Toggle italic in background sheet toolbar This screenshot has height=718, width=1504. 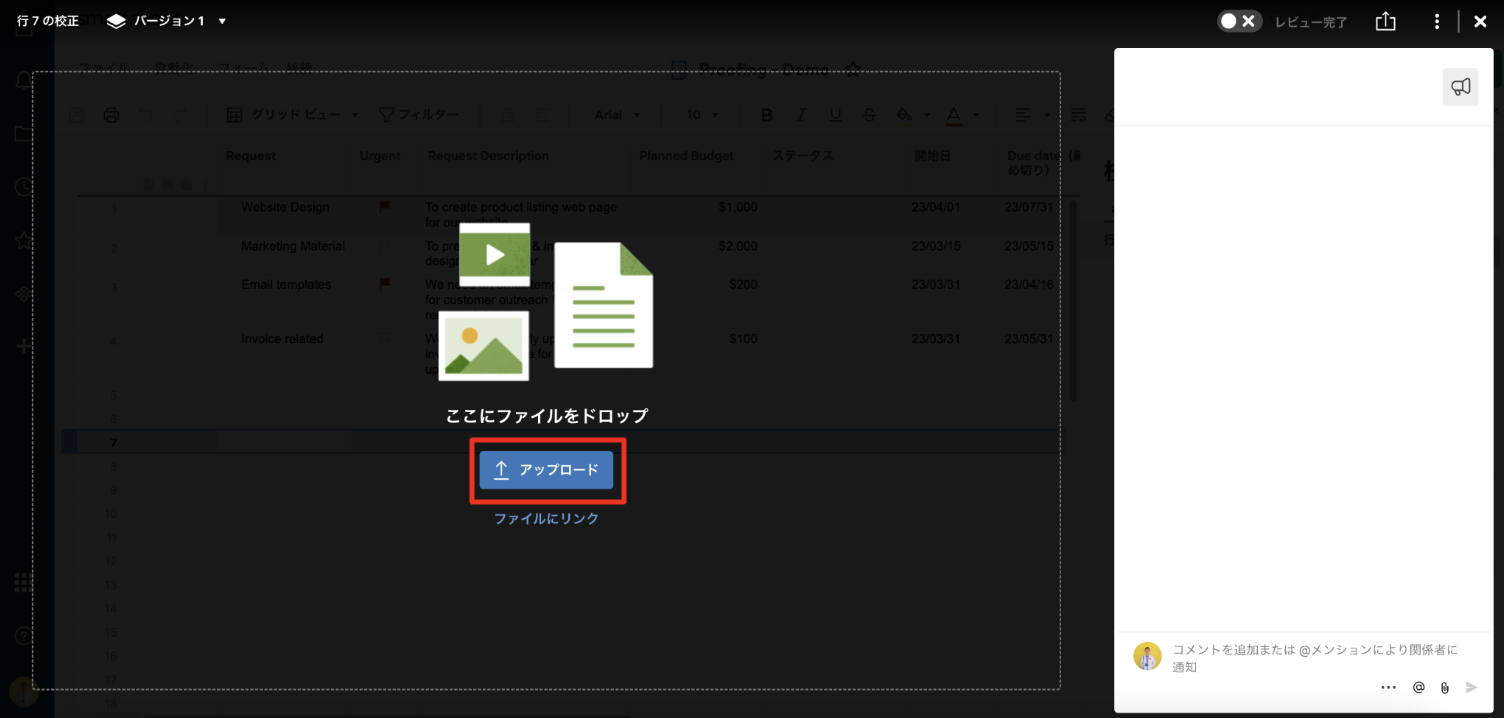point(800,115)
